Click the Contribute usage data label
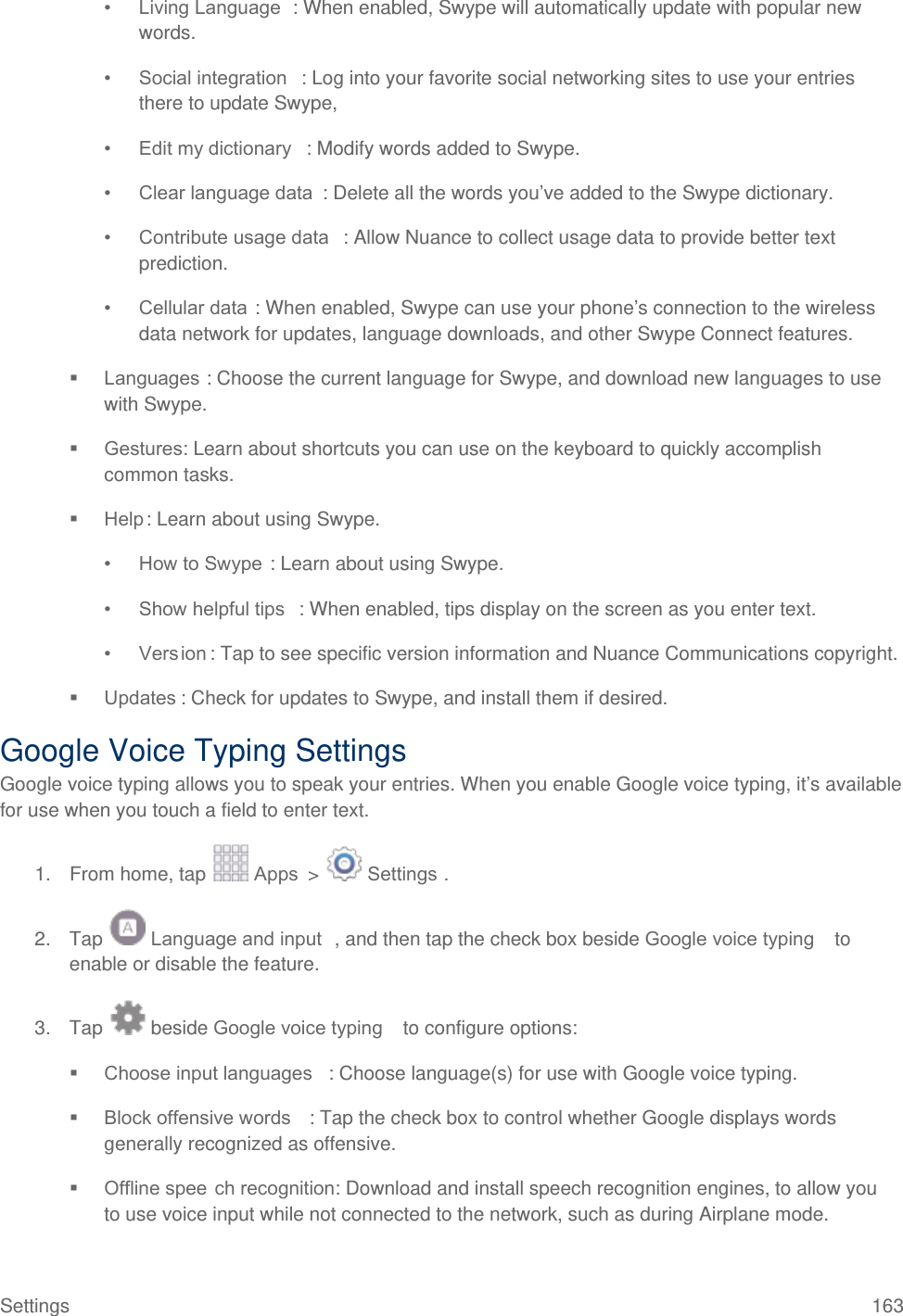This screenshot has height=1316, width=903. pyautogui.click(x=234, y=237)
